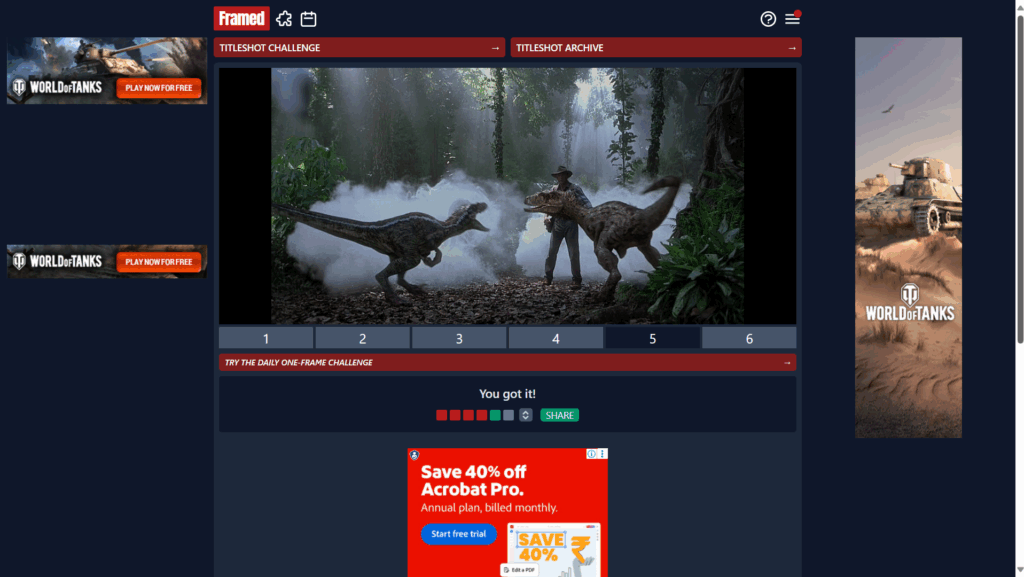
Task: Click Start free trial in Acrobat ad
Action: (x=458, y=534)
